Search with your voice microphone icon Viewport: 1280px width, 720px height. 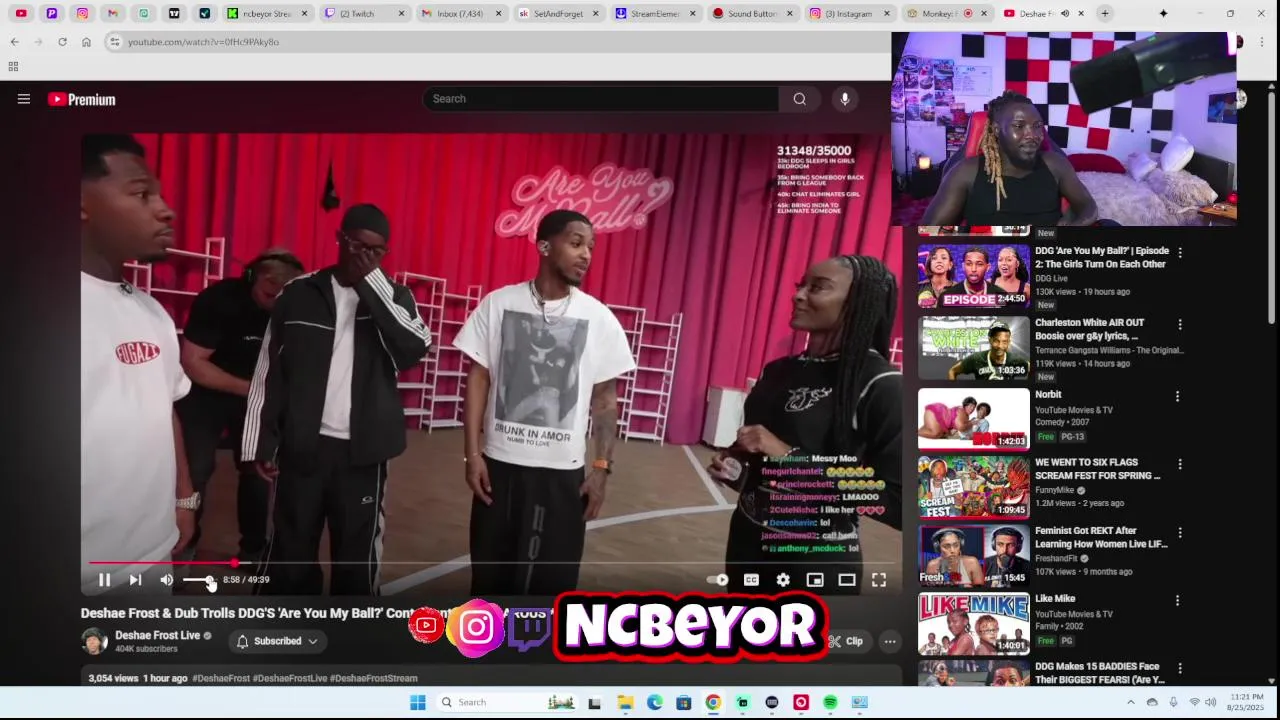tap(845, 99)
